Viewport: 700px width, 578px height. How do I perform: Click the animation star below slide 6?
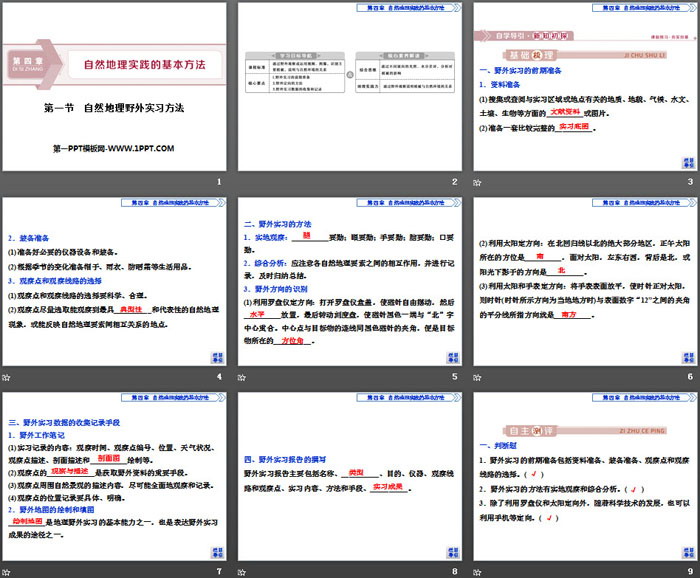478,376
